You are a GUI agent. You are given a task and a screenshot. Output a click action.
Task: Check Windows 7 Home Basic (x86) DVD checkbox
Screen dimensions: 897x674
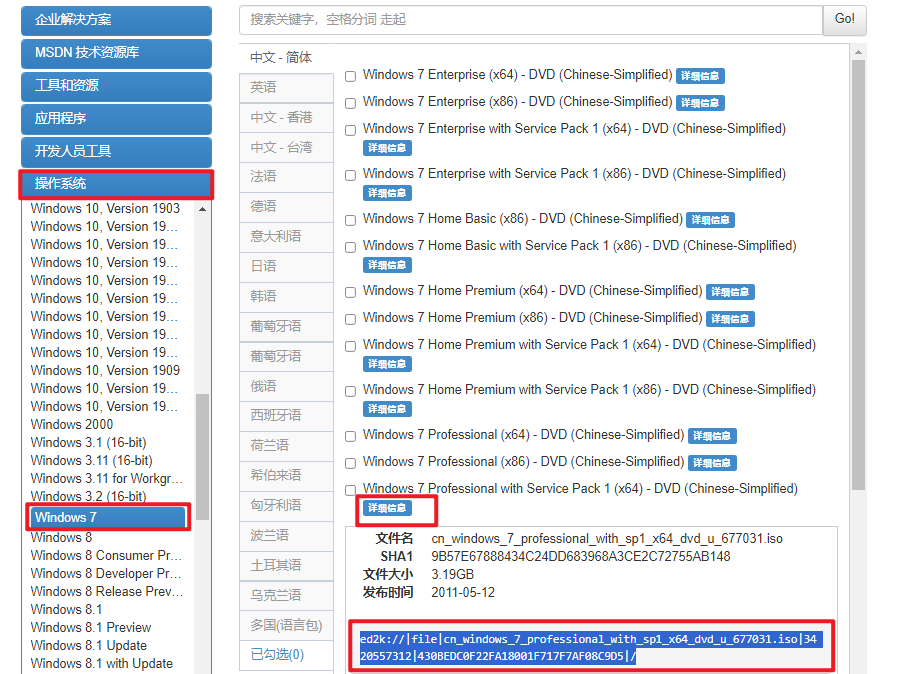coord(349,218)
